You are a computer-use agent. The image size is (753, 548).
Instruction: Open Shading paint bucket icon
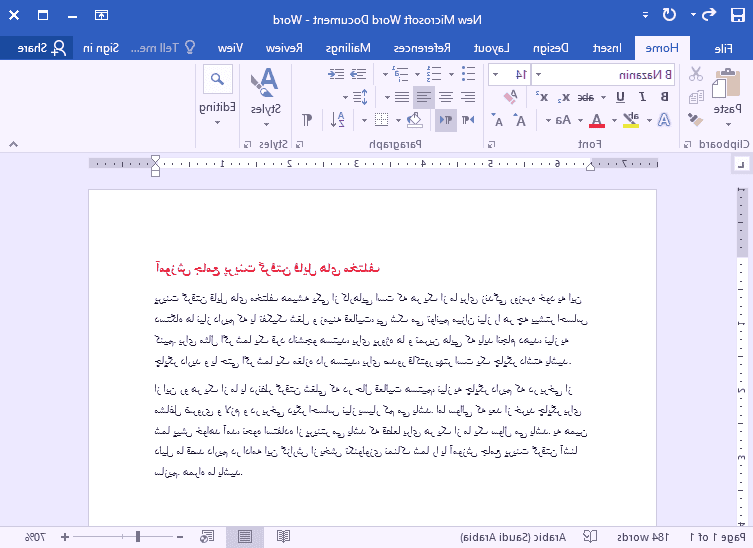tap(413, 120)
